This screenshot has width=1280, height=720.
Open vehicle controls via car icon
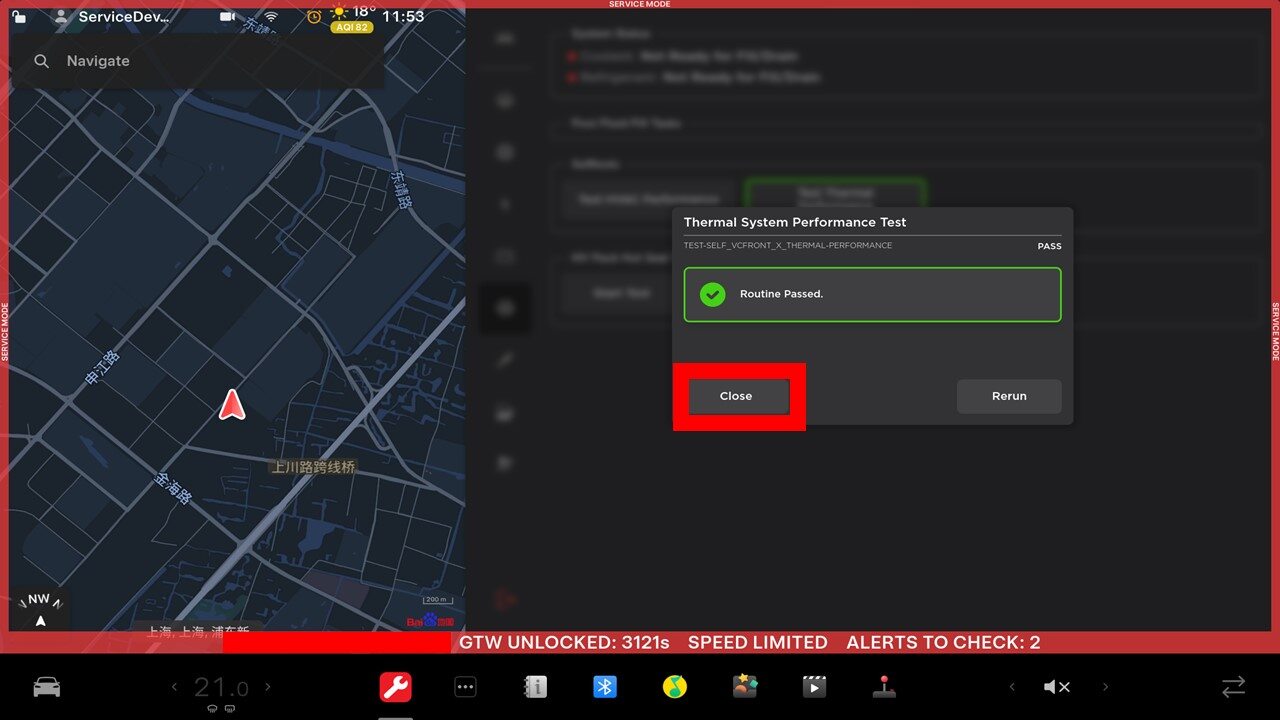coord(47,687)
